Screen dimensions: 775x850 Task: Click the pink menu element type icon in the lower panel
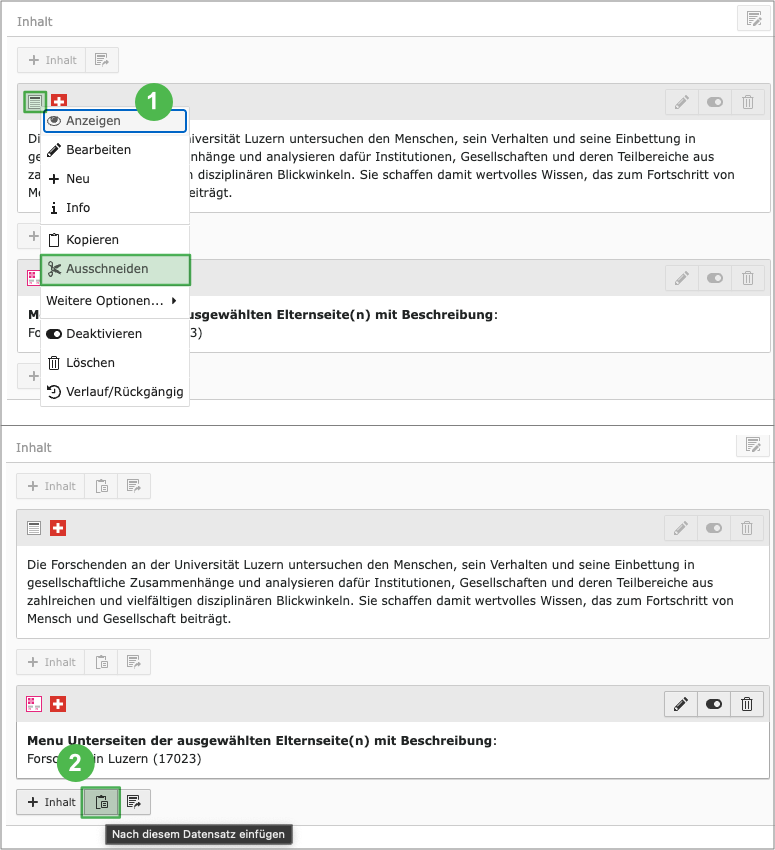[x=34, y=704]
